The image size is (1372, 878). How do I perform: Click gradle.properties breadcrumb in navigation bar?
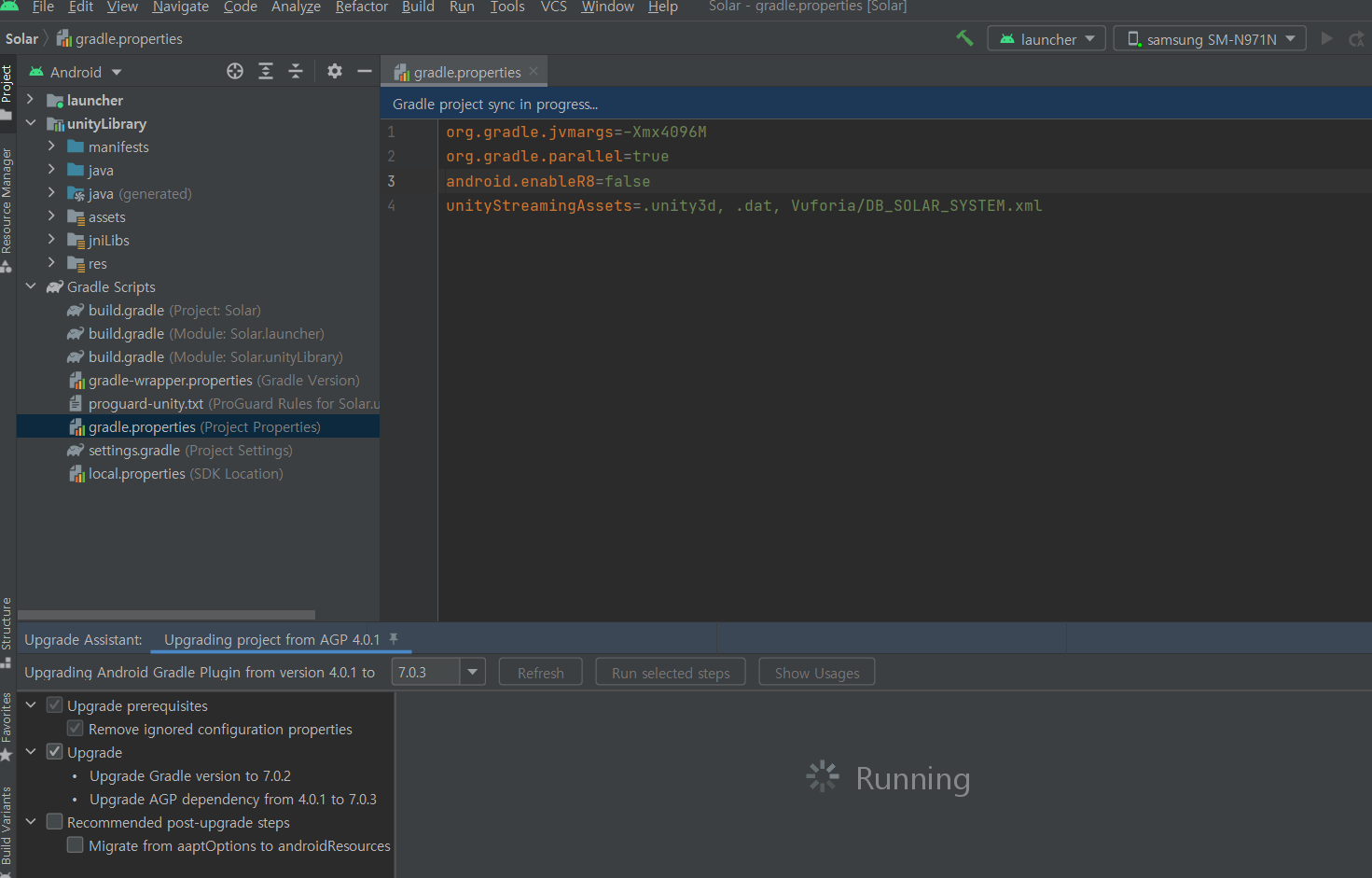[119, 38]
